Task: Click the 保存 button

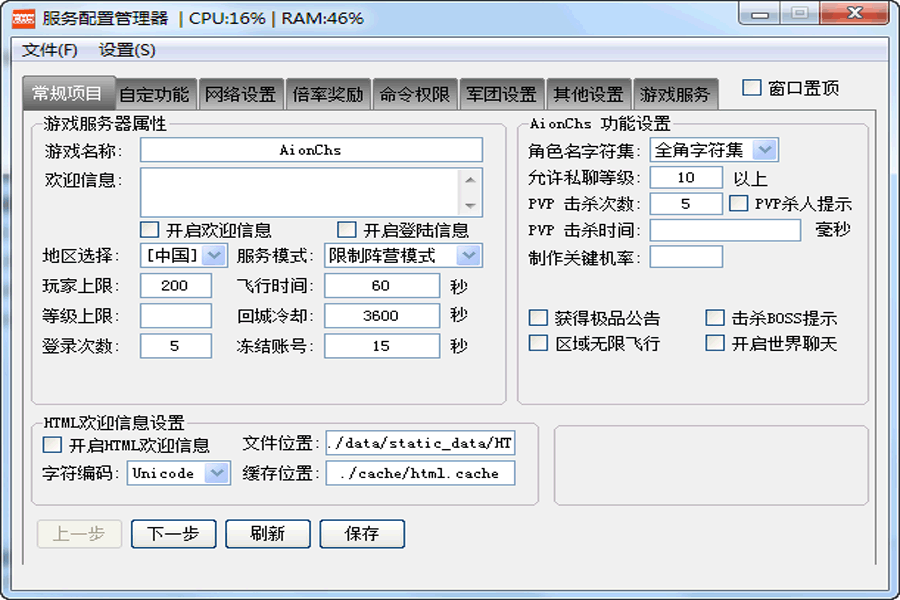Action: pos(362,534)
